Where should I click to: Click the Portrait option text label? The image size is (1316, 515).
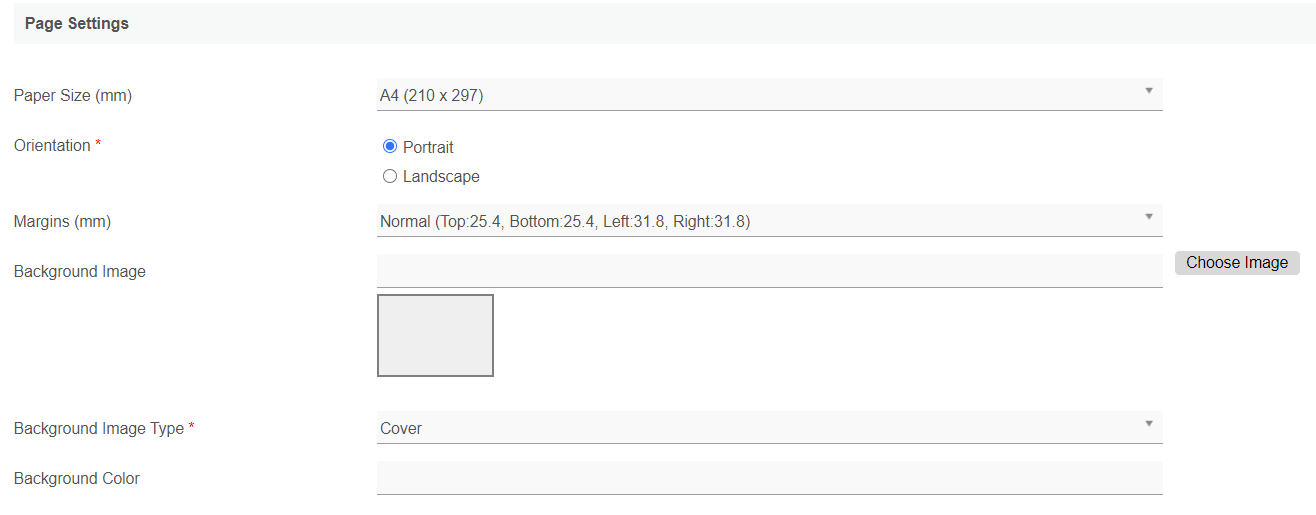click(428, 147)
